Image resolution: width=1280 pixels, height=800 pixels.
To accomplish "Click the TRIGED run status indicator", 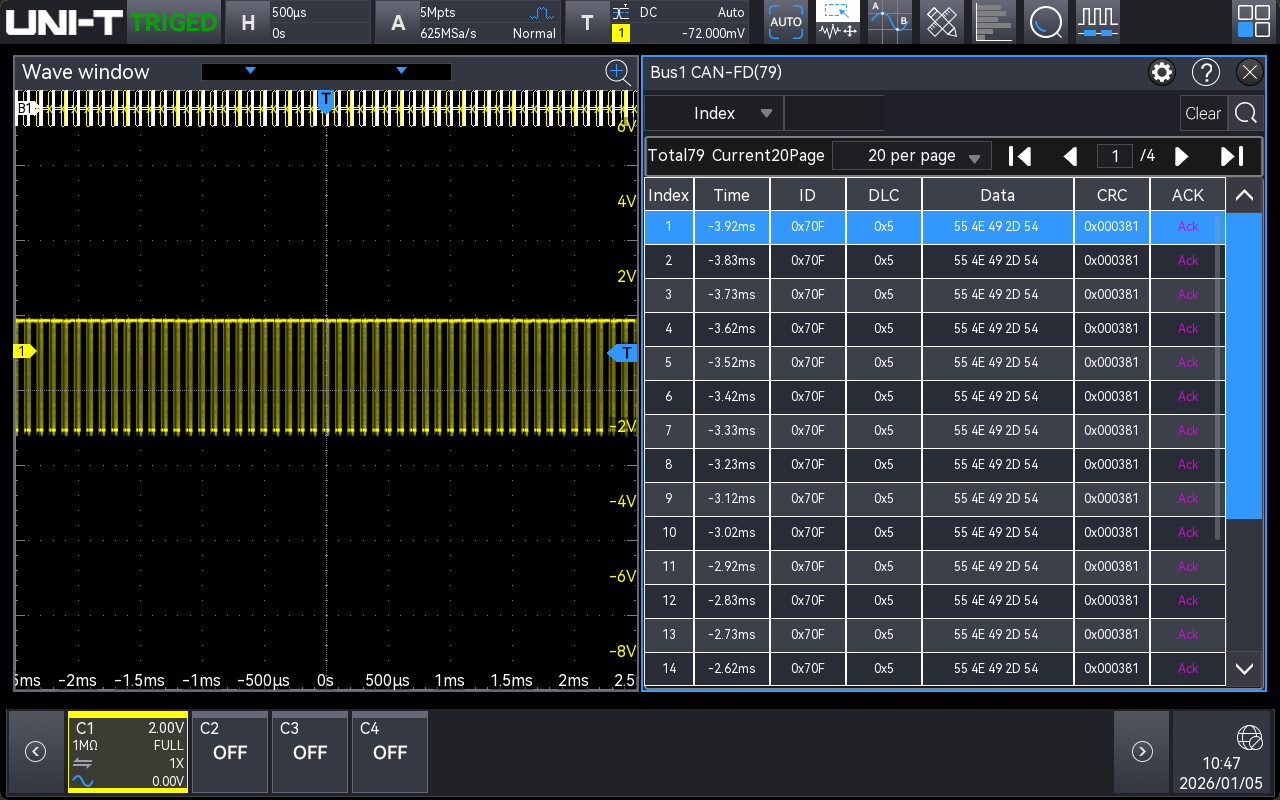I will [174, 22].
